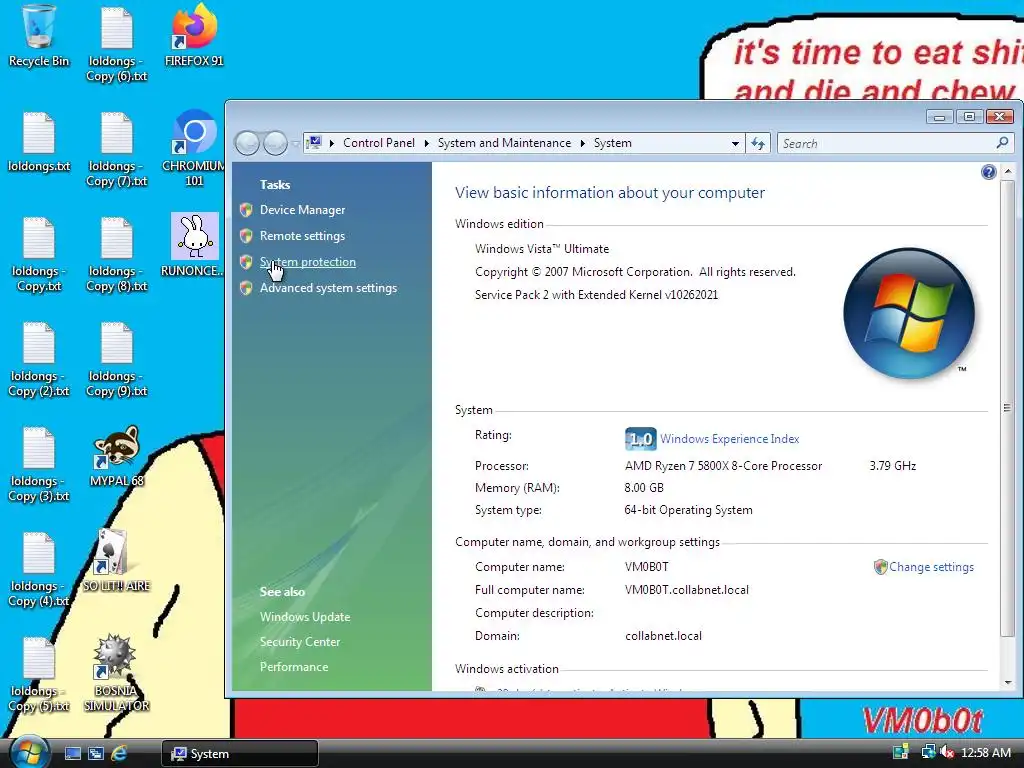Select loldongs - Copy (8).txt file
Image resolution: width=1024 pixels, height=768 pixels.
coord(116,254)
